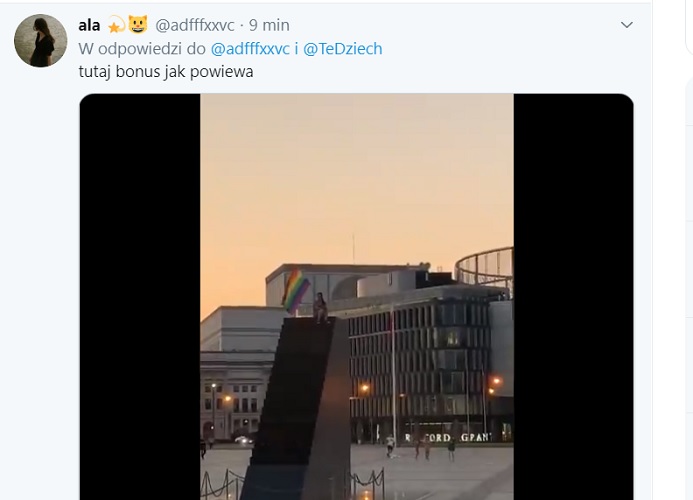The width and height of the screenshot is (693, 500).
Task: Click the left black letterbox of video
Action: (x=140, y=297)
